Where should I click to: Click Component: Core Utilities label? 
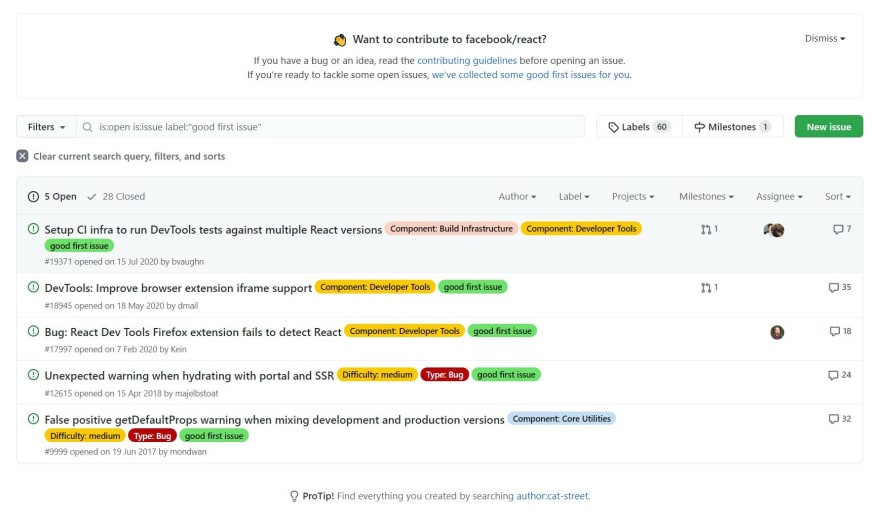tap(561, 418)
